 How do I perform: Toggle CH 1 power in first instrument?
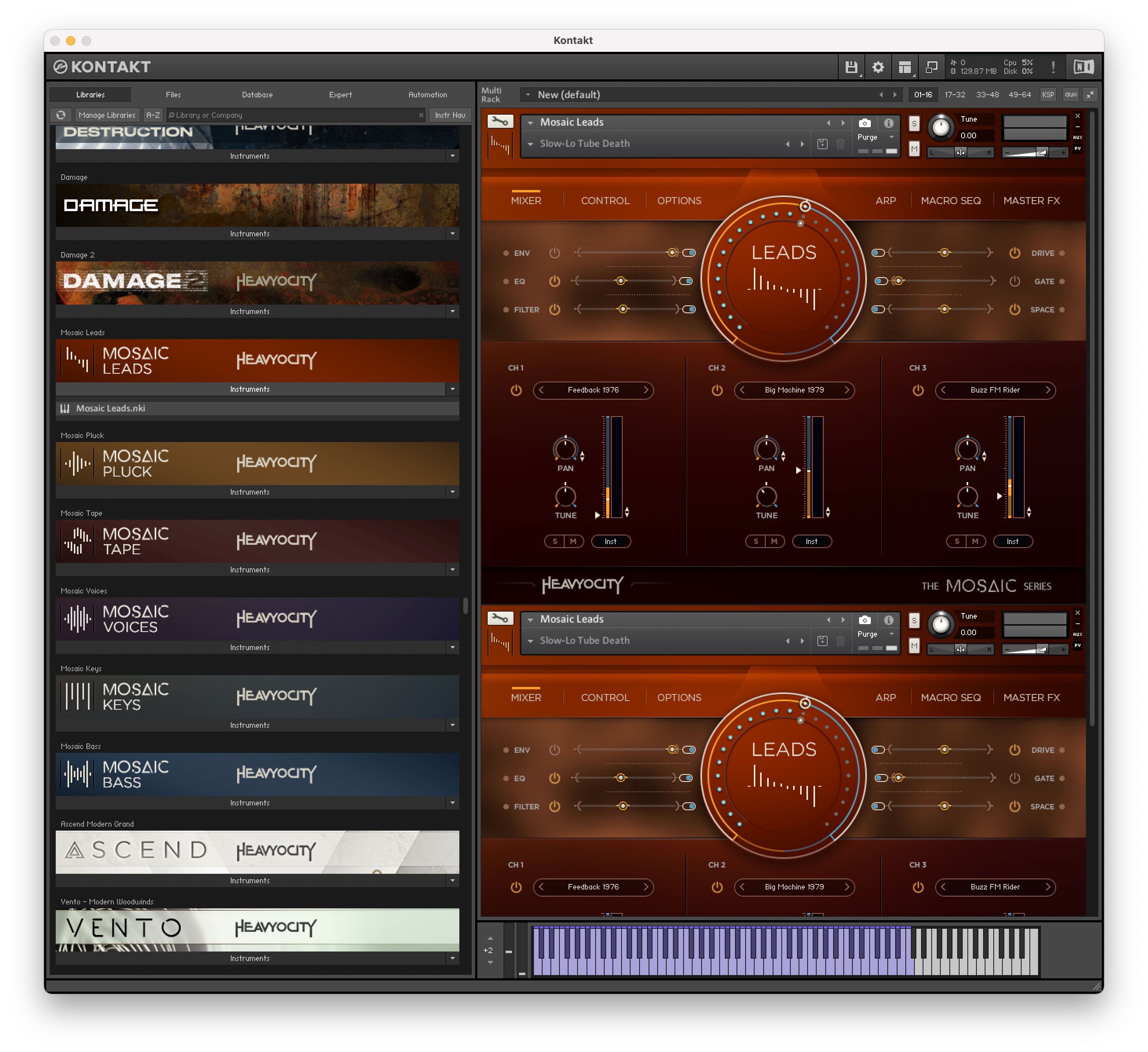(x=516, y=391)
